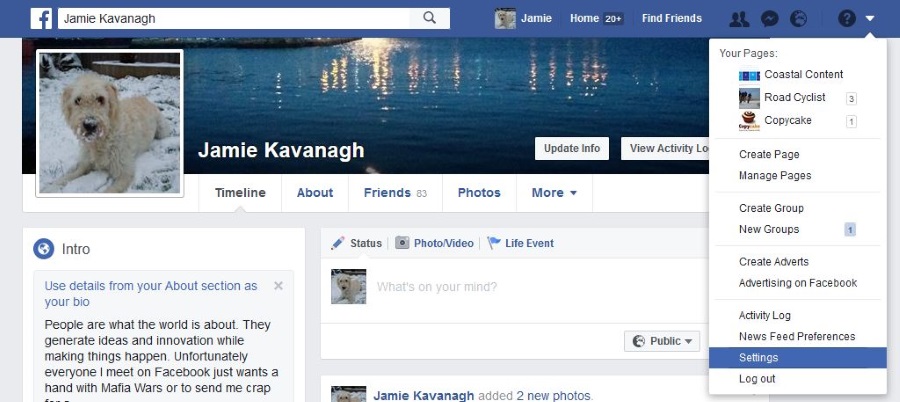Click the Road Cyclist notification count badge
The height and width of the screenshot is (402, 900).
coord(851,99)
